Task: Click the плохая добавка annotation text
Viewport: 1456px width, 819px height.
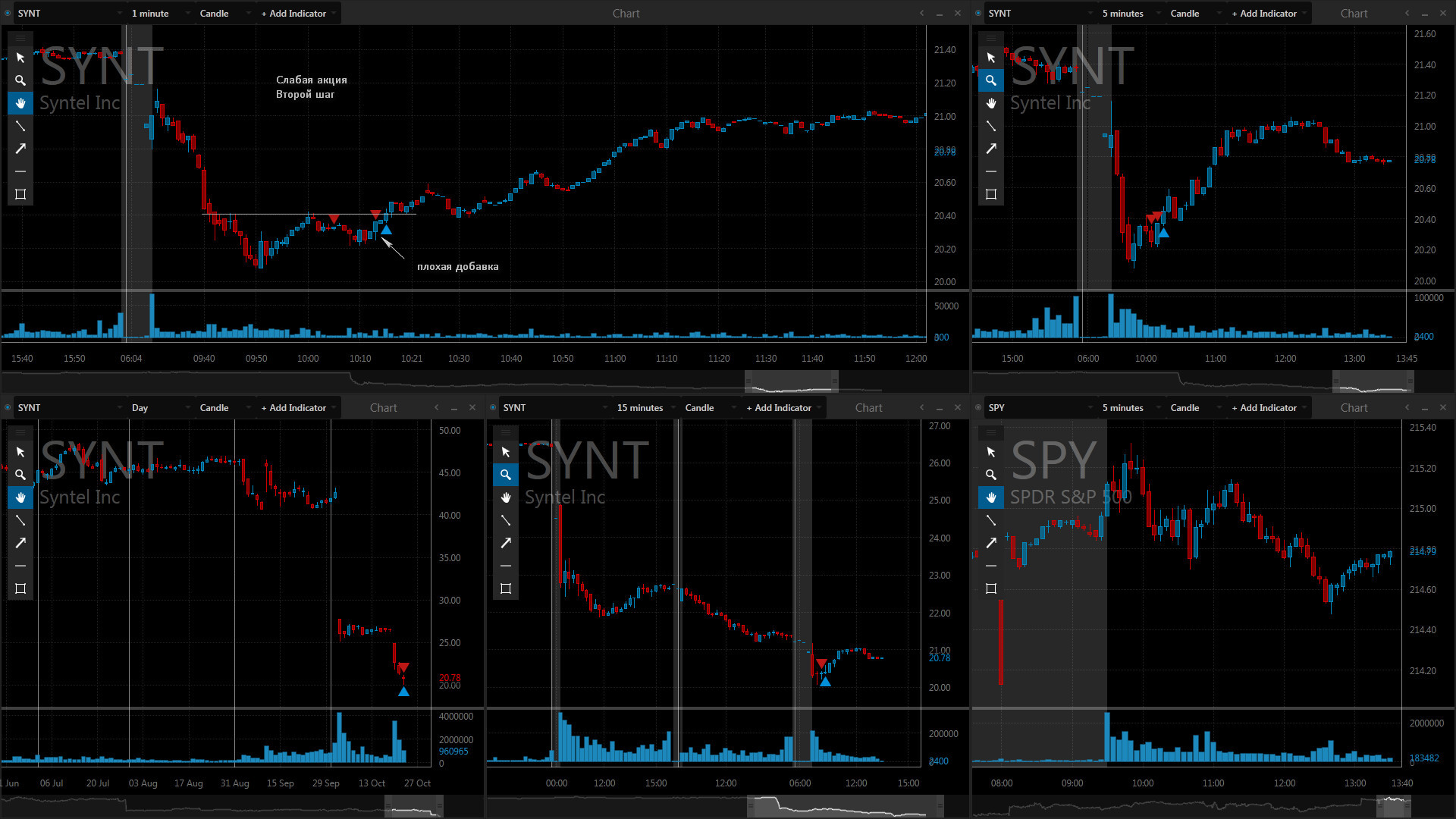Action: [x=458, y=266]
